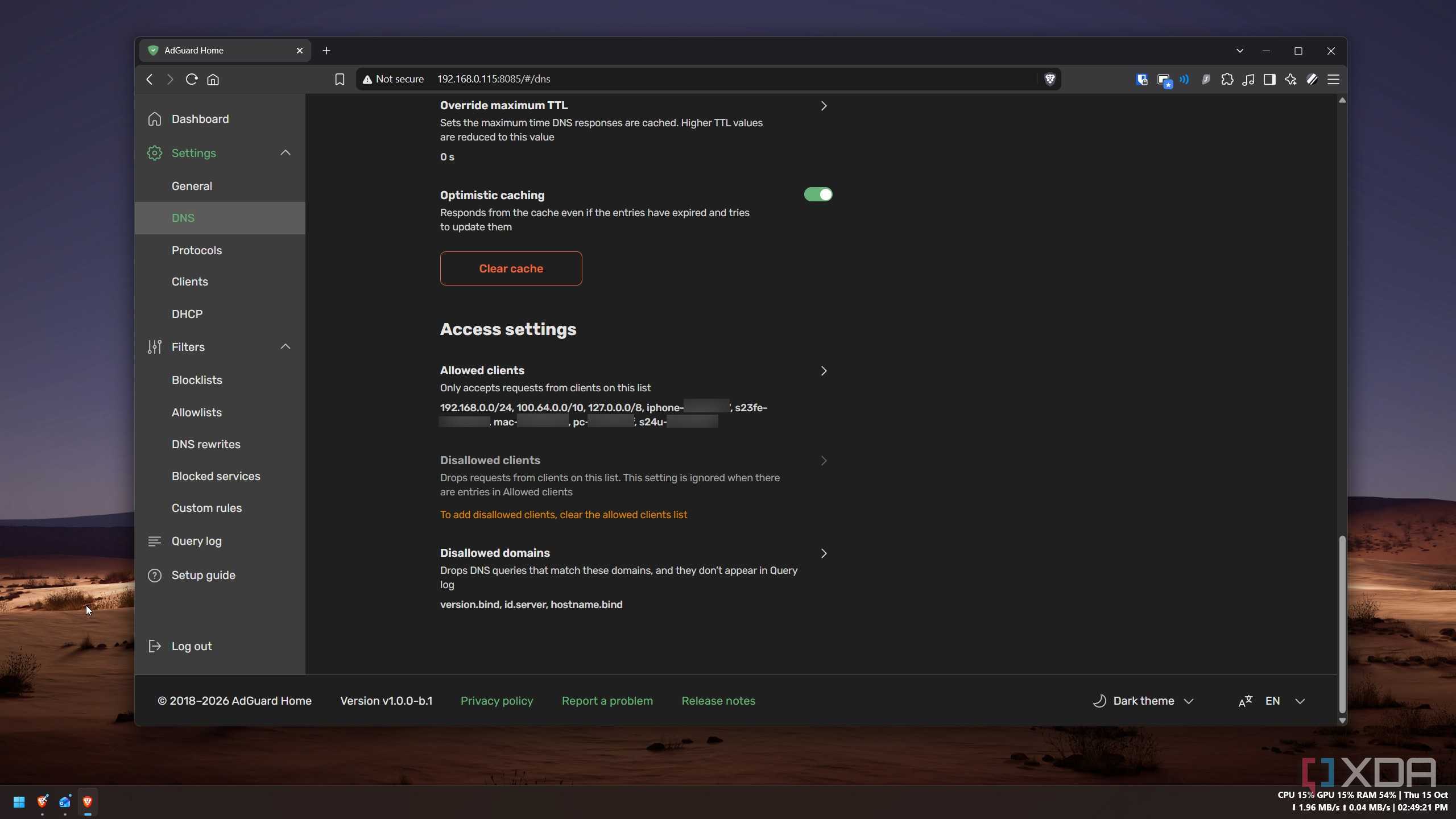Open a new browser tab

(x=326, y=51)
